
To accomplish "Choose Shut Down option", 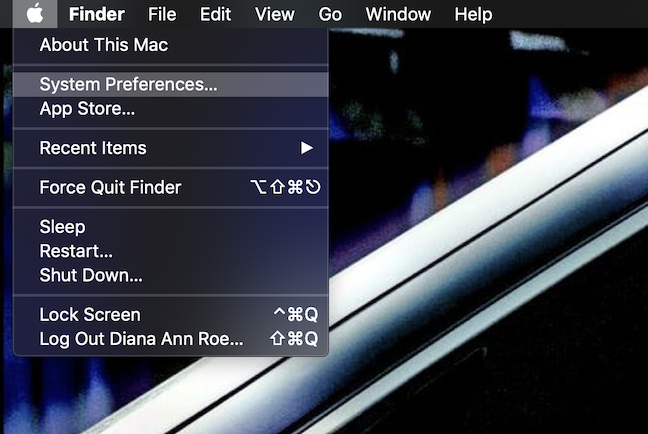I will [171, 275].
